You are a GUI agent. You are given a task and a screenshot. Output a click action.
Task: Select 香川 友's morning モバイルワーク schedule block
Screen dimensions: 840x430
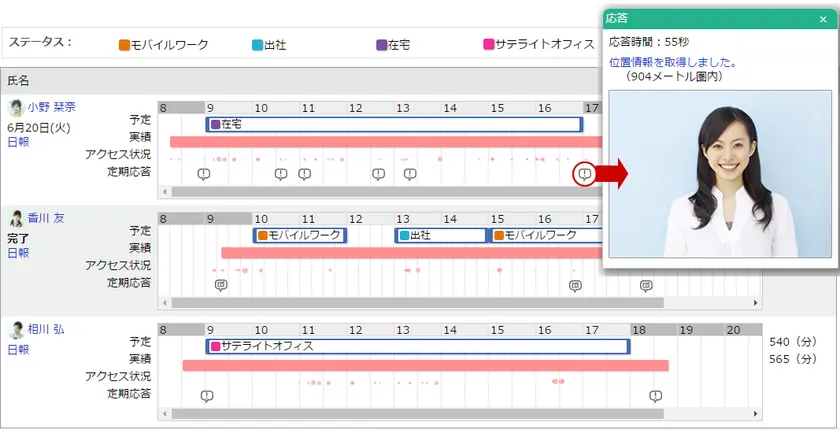tap(300, 235)
